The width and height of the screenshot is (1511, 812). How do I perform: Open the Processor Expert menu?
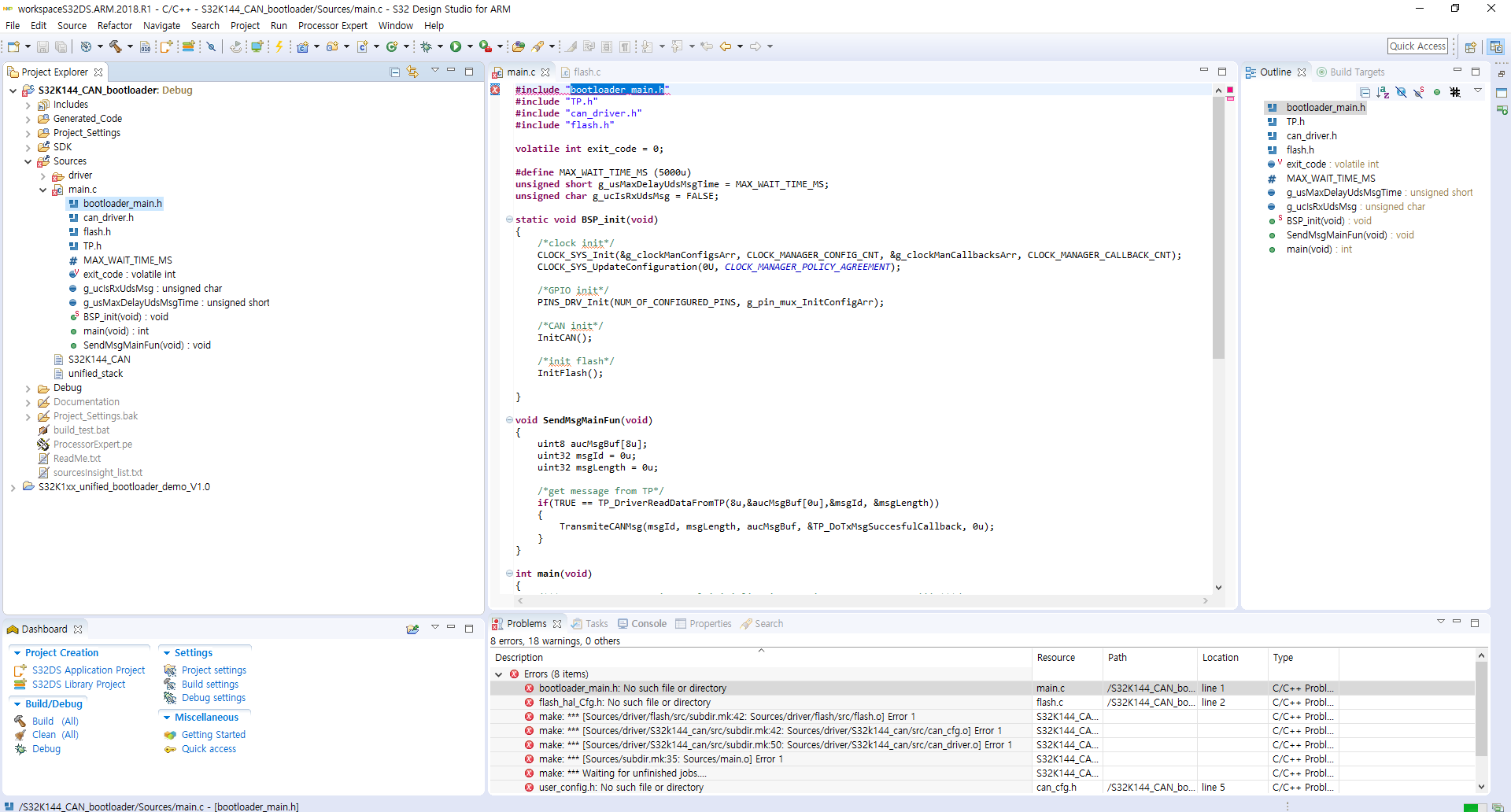(332, 25)
